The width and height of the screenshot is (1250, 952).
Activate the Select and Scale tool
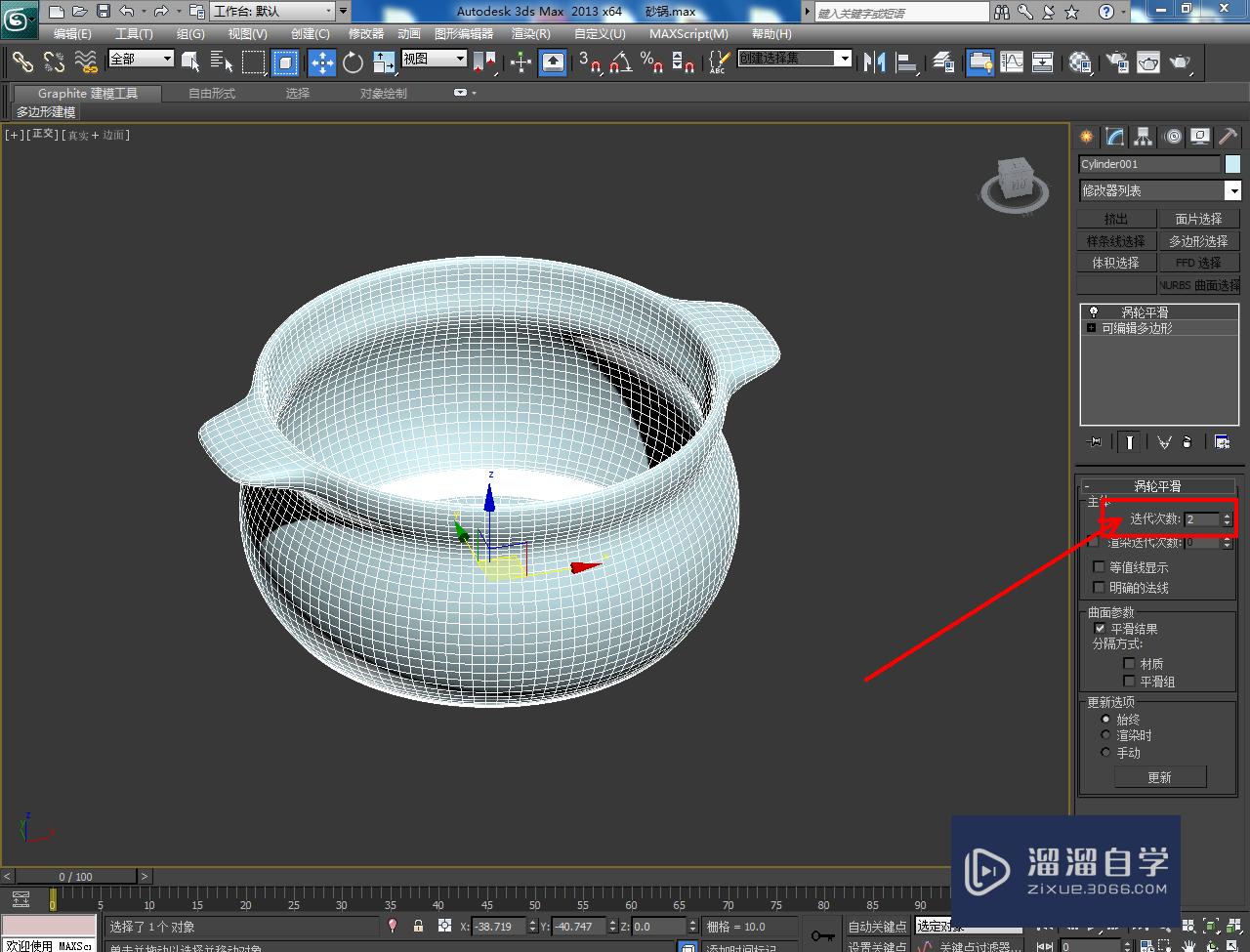coord(384,62)
